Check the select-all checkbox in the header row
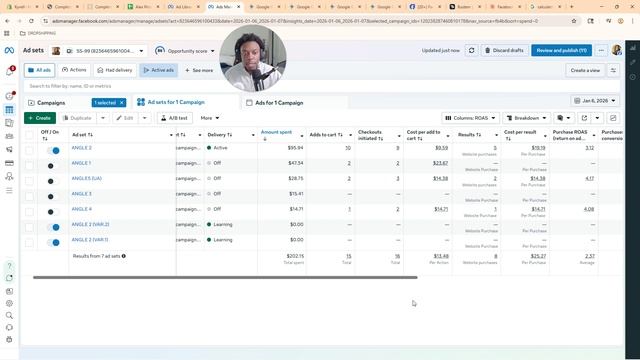 (29, 135)
